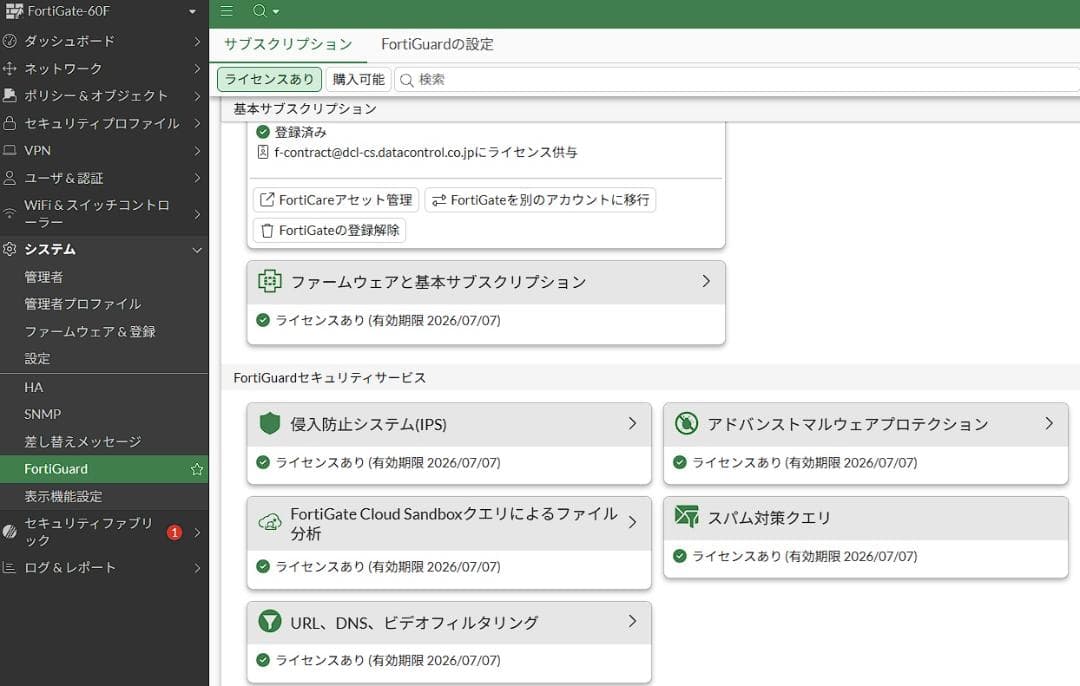Expand the VPN menu section
The image size is (1080, 686).
click(104, 150)
